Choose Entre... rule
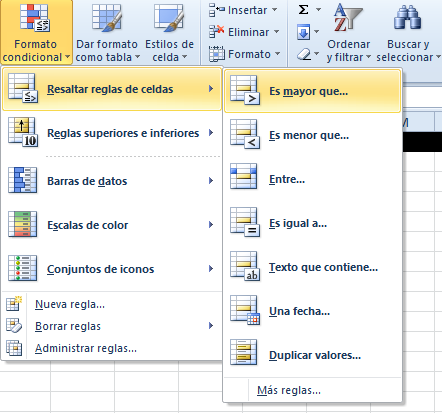 click(x=312, y=179)
